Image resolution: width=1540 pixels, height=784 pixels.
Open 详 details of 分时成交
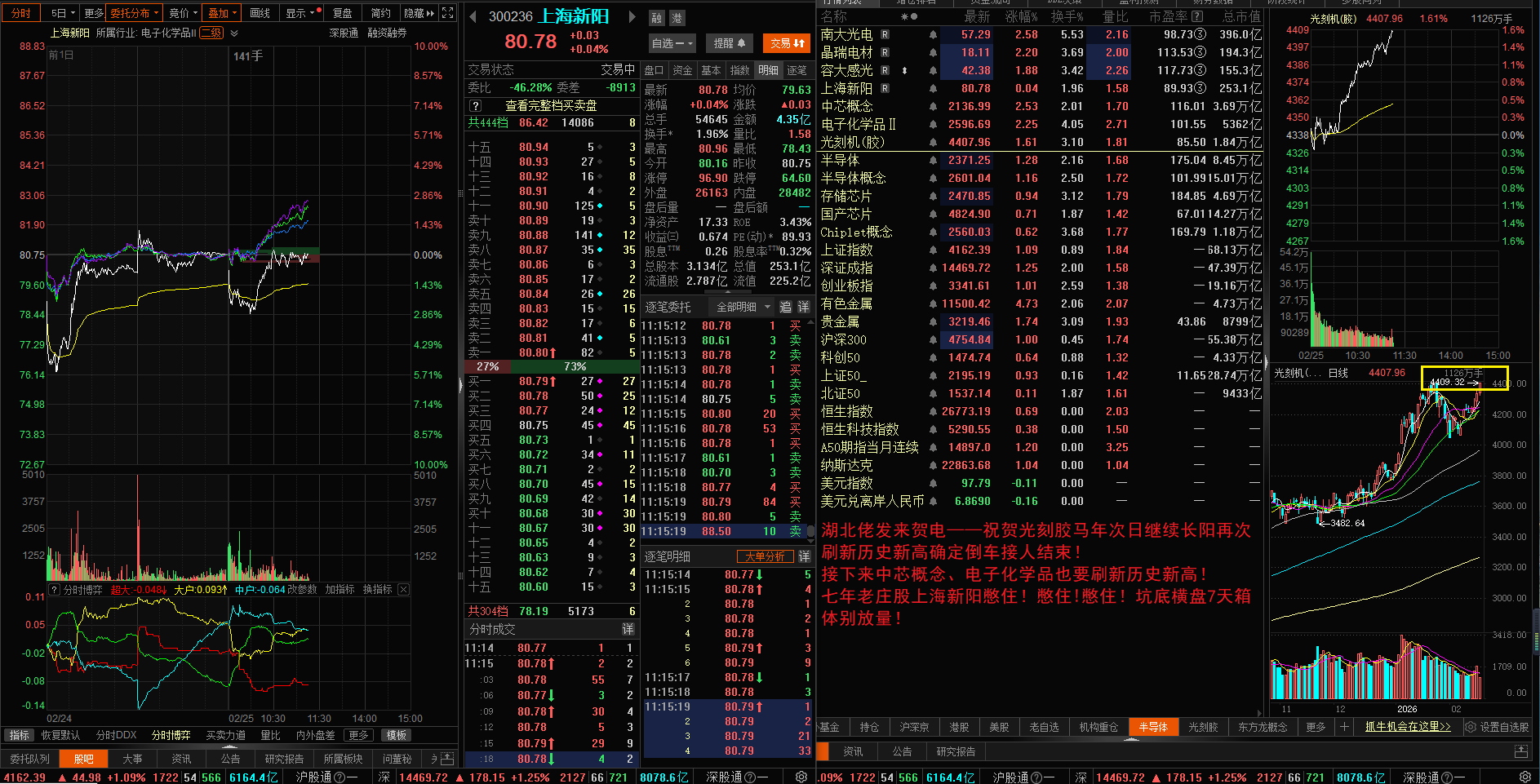pos(628,629)
